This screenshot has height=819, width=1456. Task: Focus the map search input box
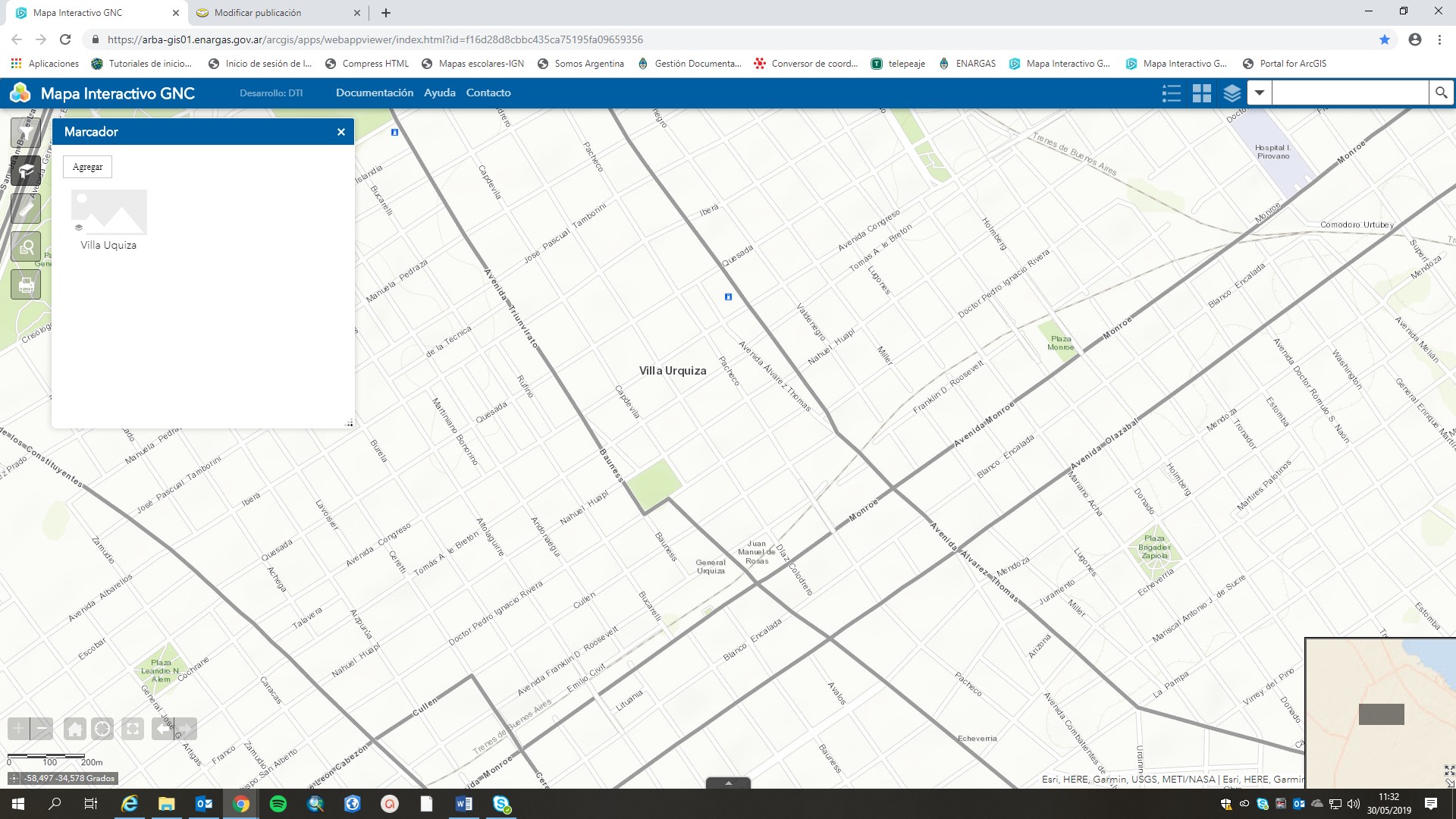tap(1350, 93)
